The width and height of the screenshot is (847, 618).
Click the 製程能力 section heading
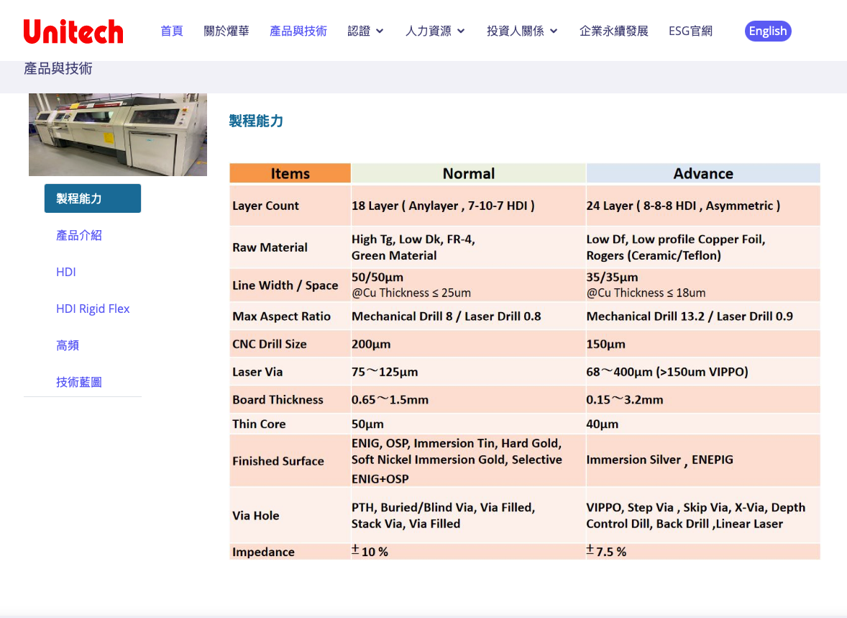[x=256, y=120]
